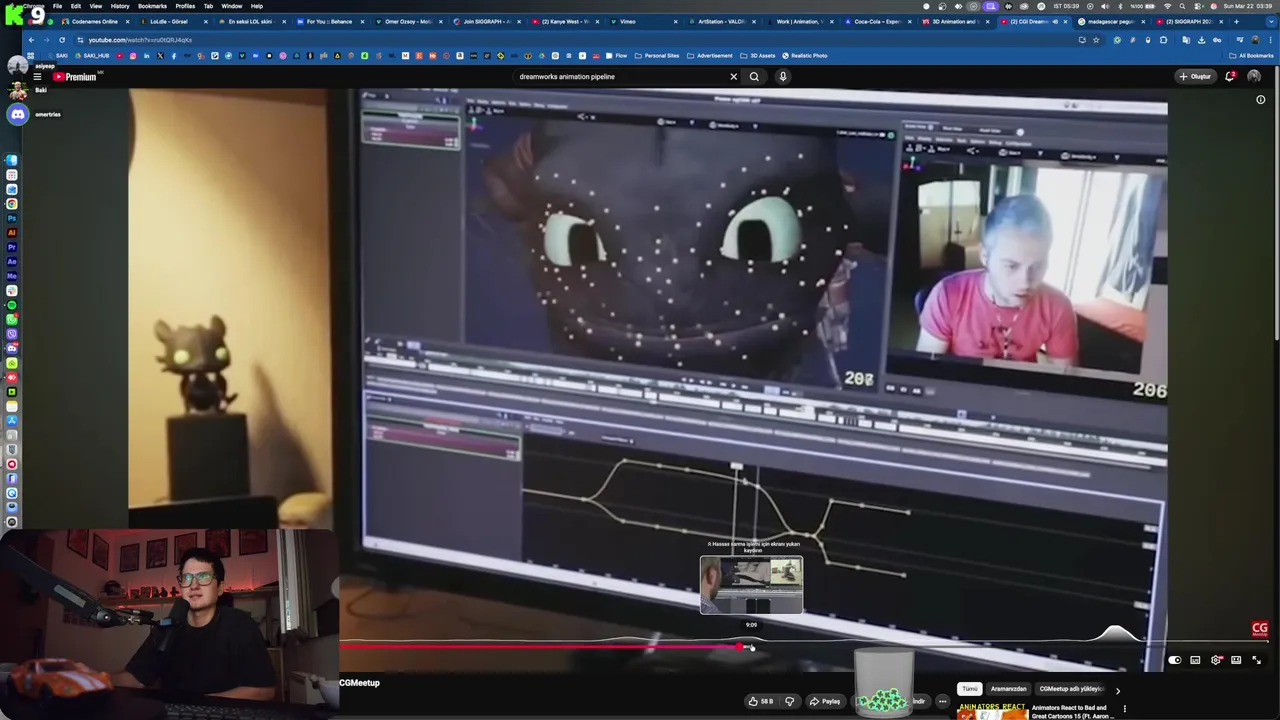Image resolution: width=1280 pixels, height=720 pixels.
Task: Open the 3D Assets bookmark folder
Action: pos(758,56)
